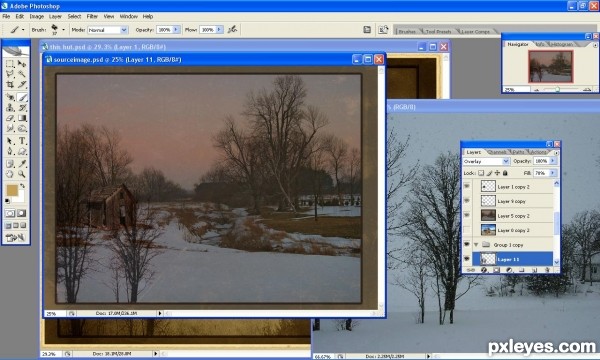This screenshot has height=360, width=600.
Task: Switch to Standard Mode editing
Action: (10, 213)
